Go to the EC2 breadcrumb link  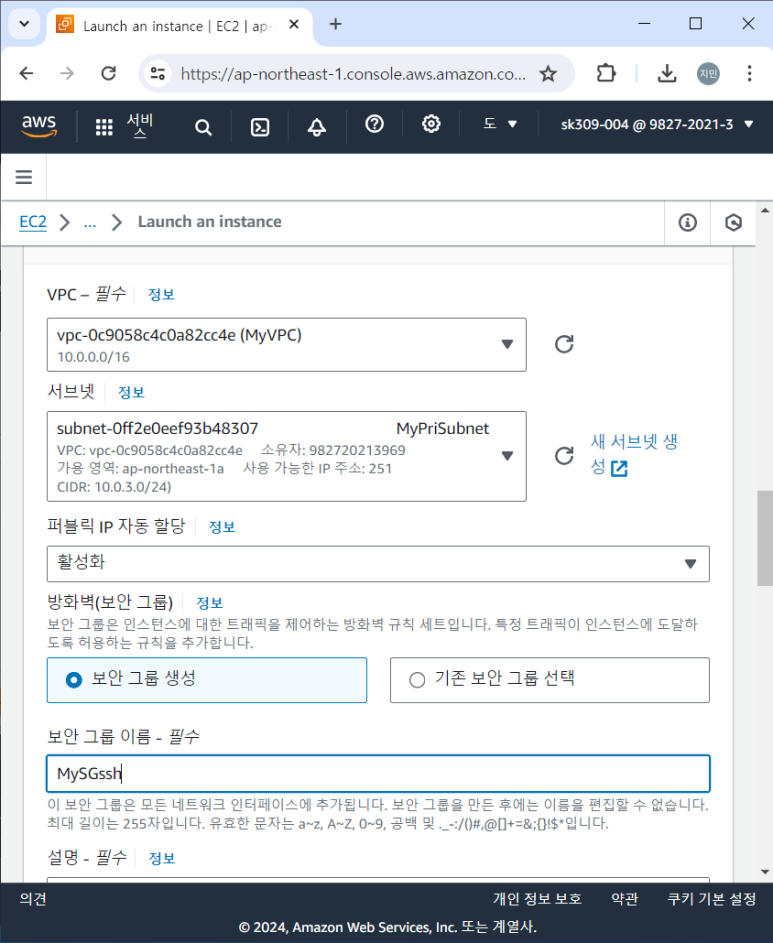(x=32, y=222)
